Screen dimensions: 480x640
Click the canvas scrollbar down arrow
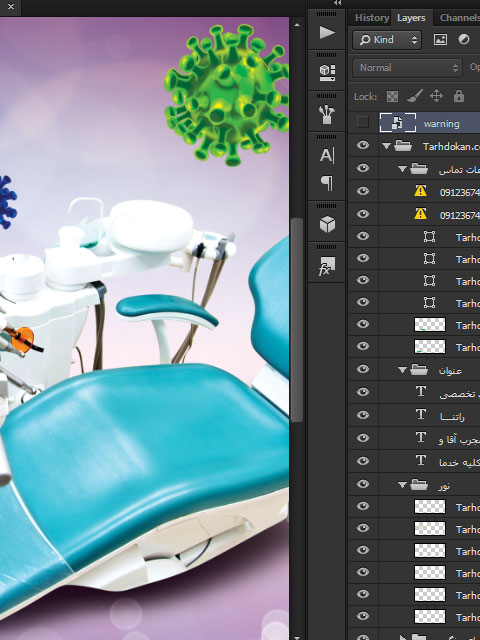[x=297, y=636]
